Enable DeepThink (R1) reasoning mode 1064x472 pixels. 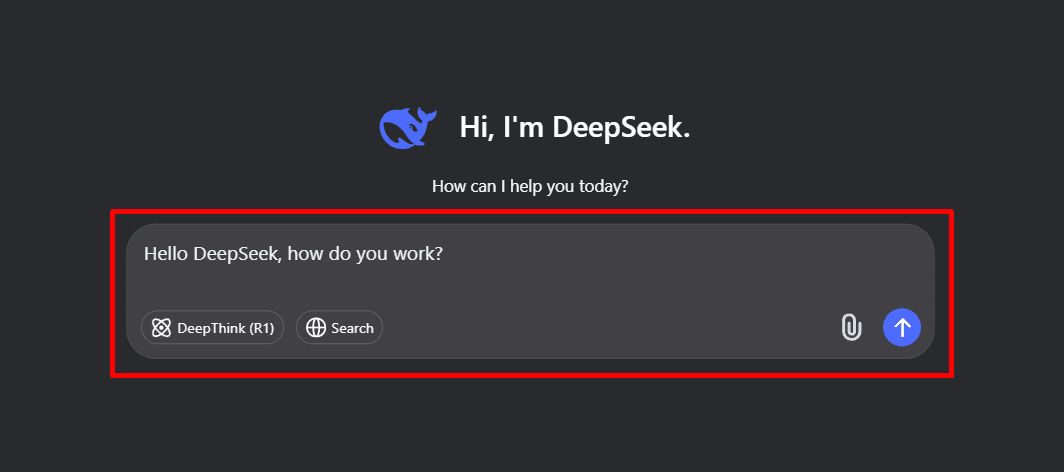(x=212, y=328)
